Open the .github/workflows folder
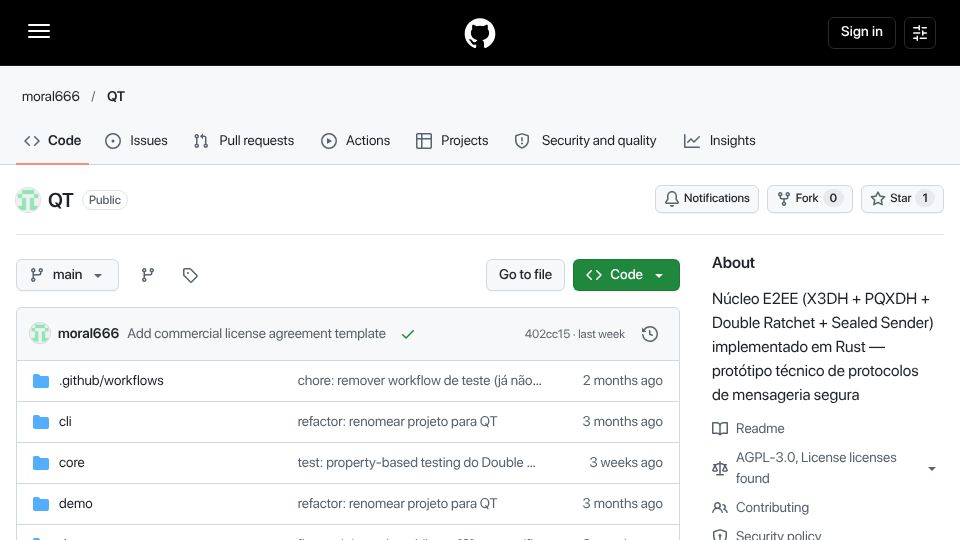The image size is (960, 540). 111,381
